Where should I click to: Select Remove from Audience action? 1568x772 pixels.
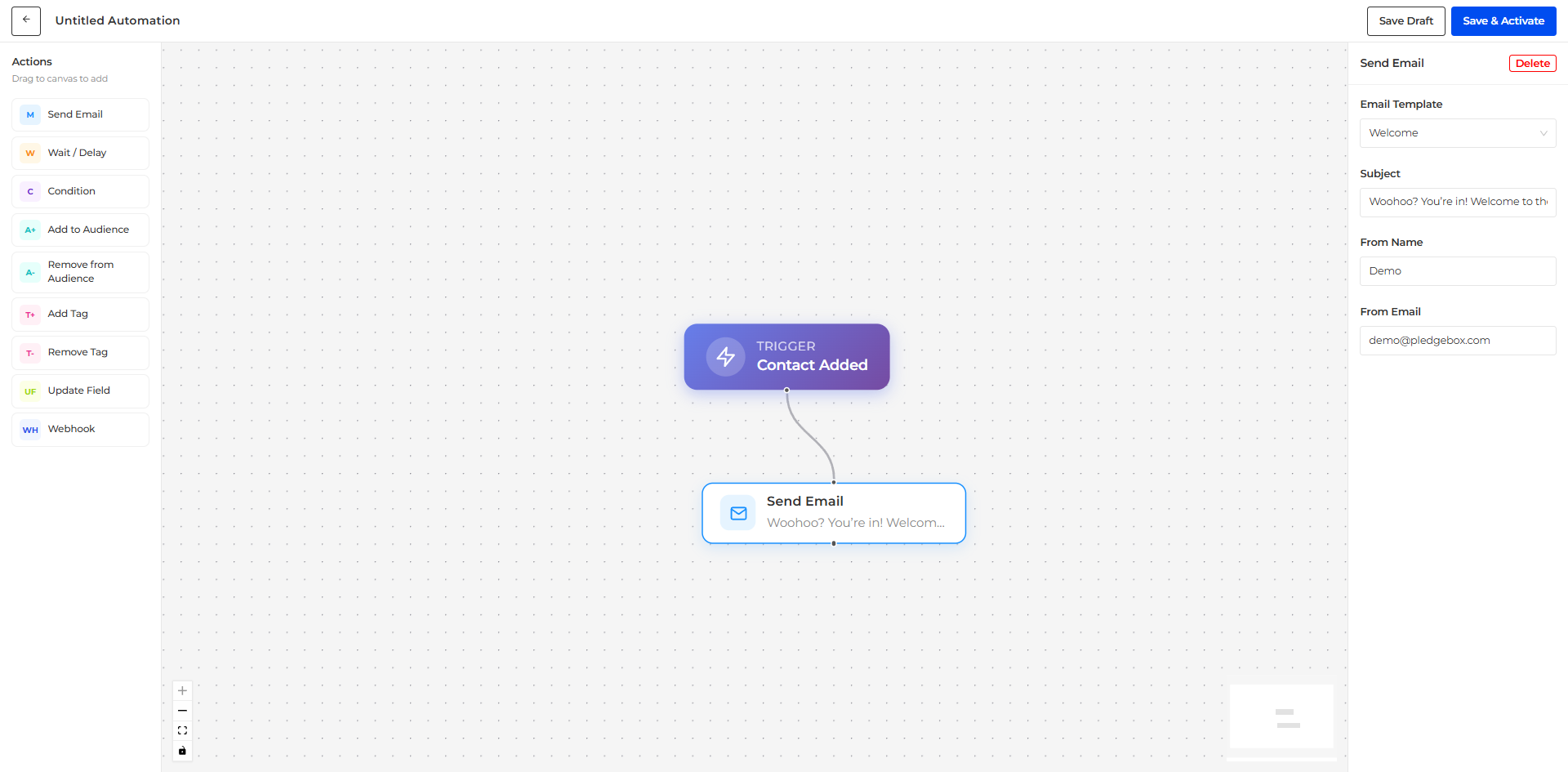[x=80, y=272]
